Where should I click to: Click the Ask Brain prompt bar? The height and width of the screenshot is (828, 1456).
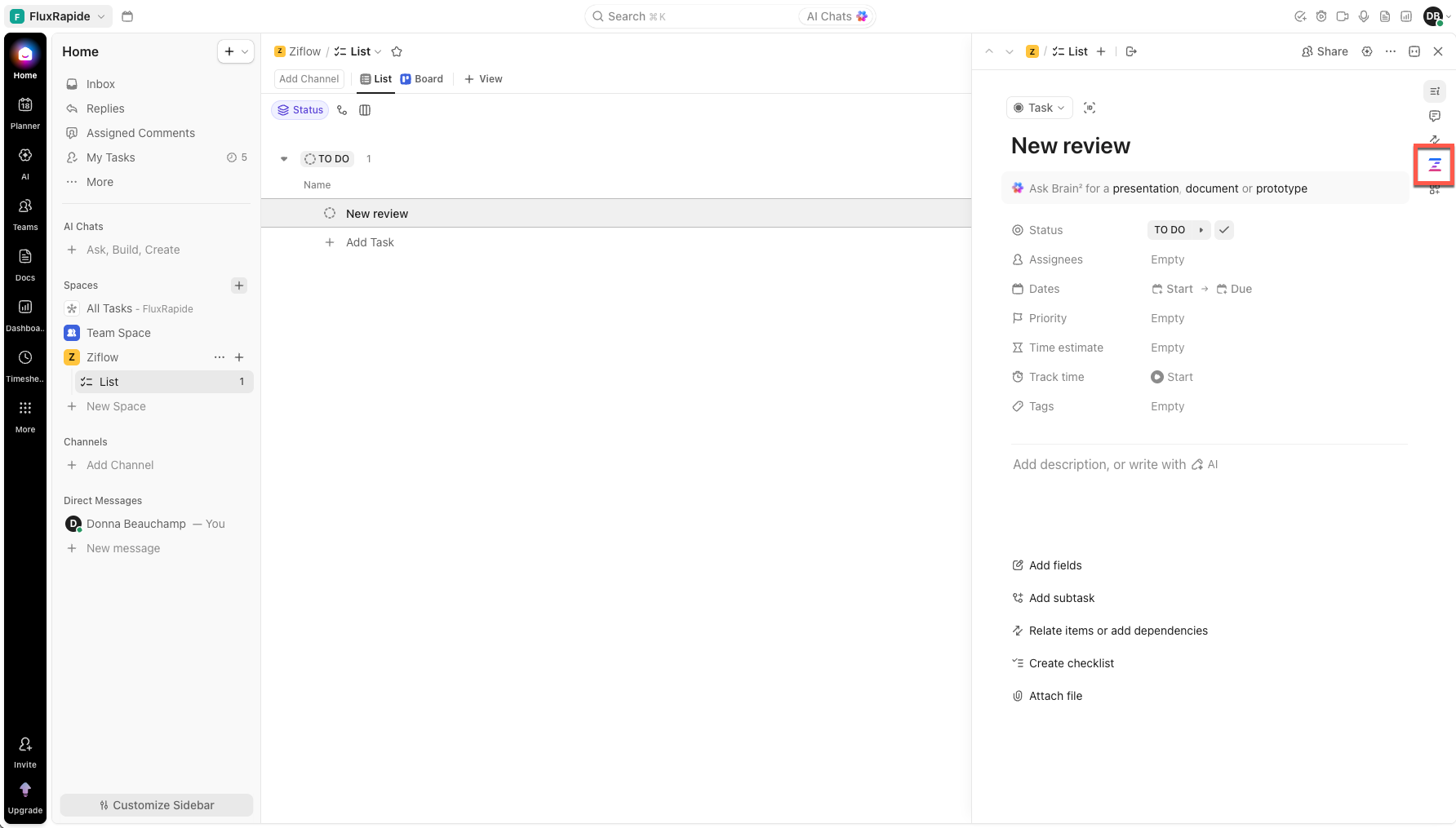click(x=1205, y=188)
